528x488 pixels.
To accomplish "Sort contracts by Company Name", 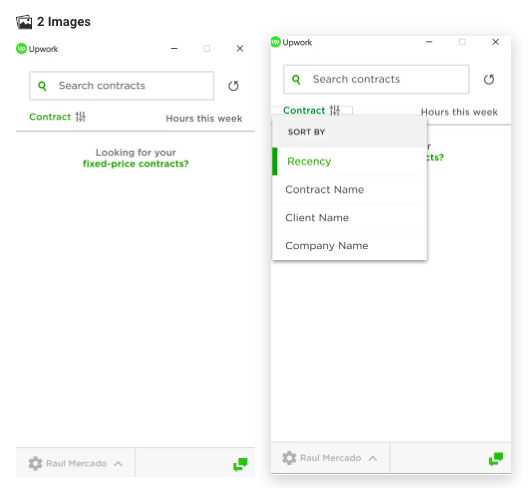I will point(350,246).
